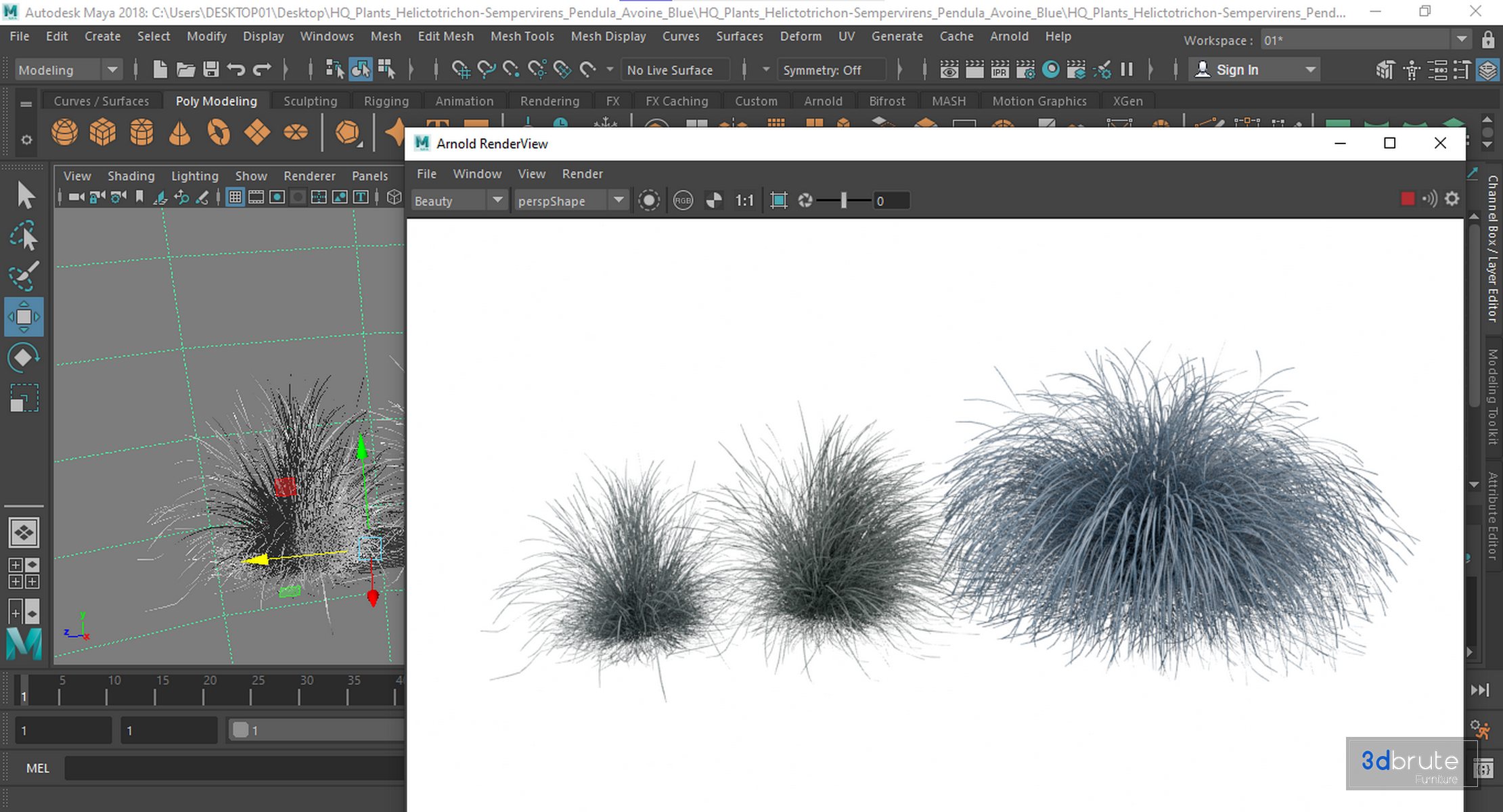Click the Sign In button
This screenshot has height=812, width=1503.
coord(1237,70)
